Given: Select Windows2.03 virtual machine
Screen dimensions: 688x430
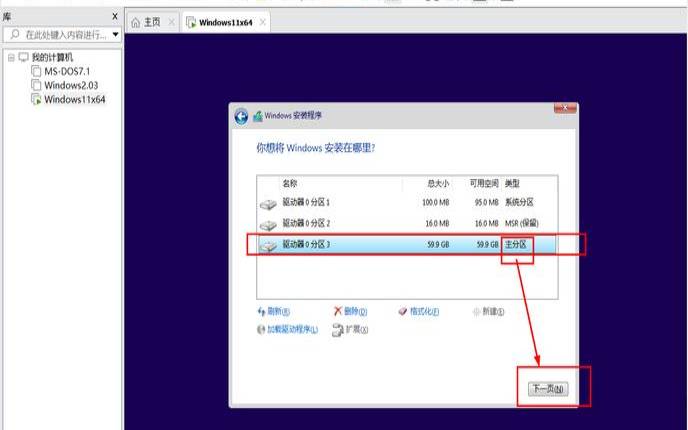Looking at the screenshot, I should 71,85.
